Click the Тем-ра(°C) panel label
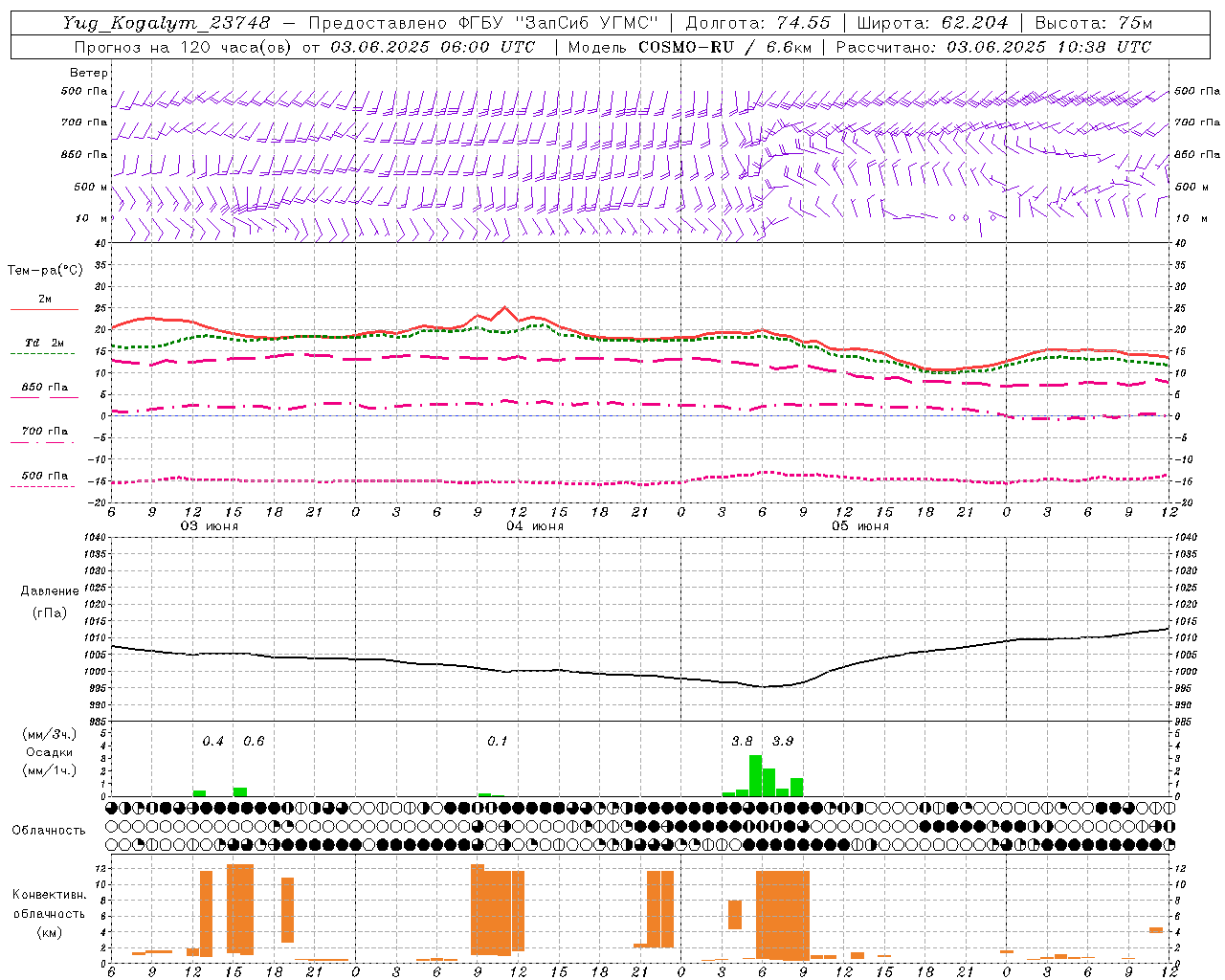 (45, 271)
